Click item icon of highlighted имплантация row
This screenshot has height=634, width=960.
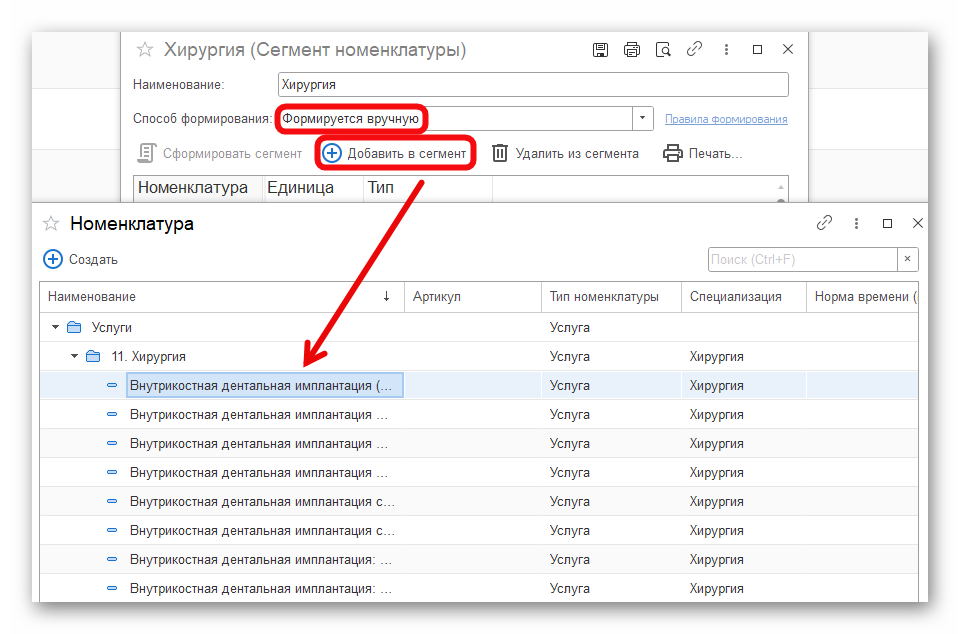click(112, 386)
